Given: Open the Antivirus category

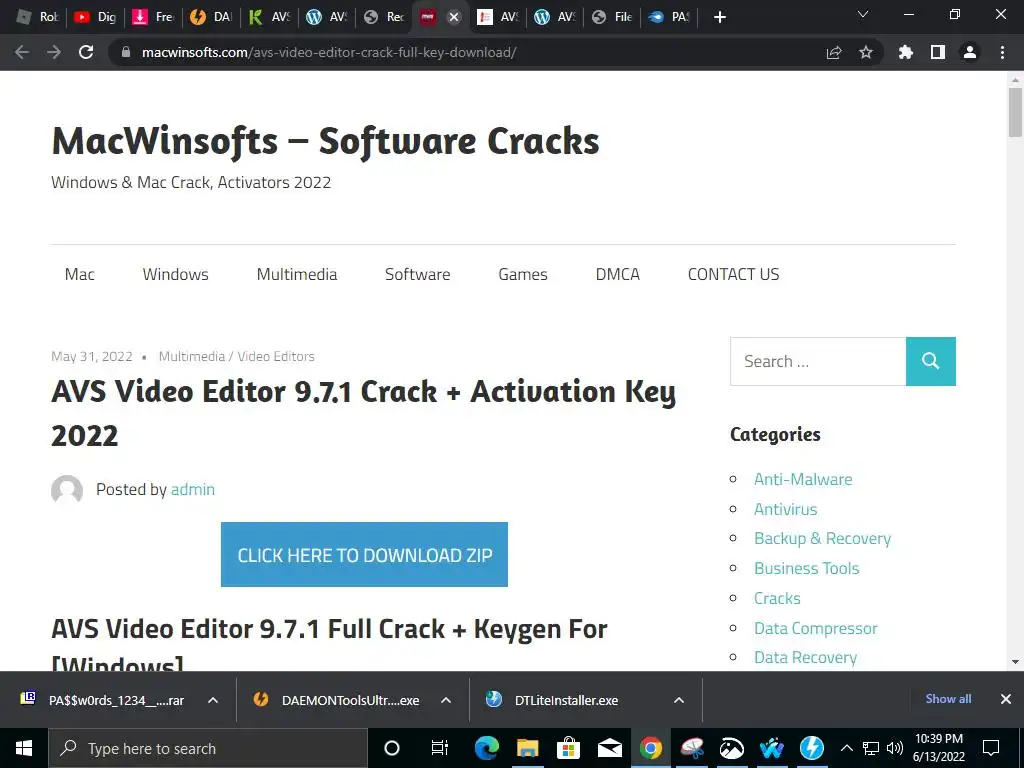Looking at the screenshot, I should 786,509.
